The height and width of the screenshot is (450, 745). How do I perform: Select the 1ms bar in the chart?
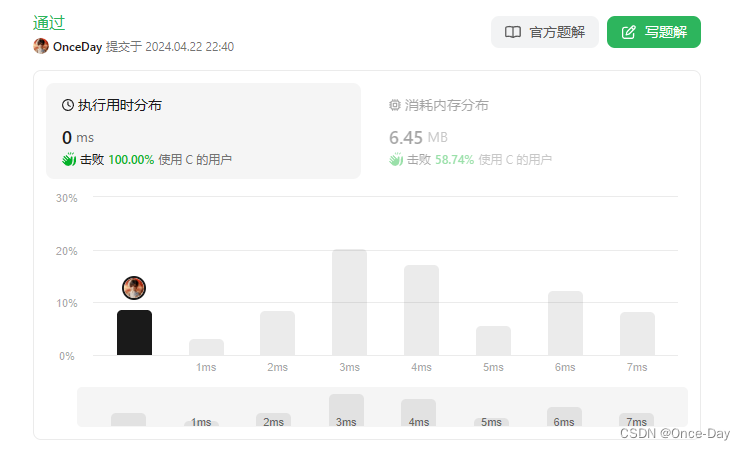point(206,347)
